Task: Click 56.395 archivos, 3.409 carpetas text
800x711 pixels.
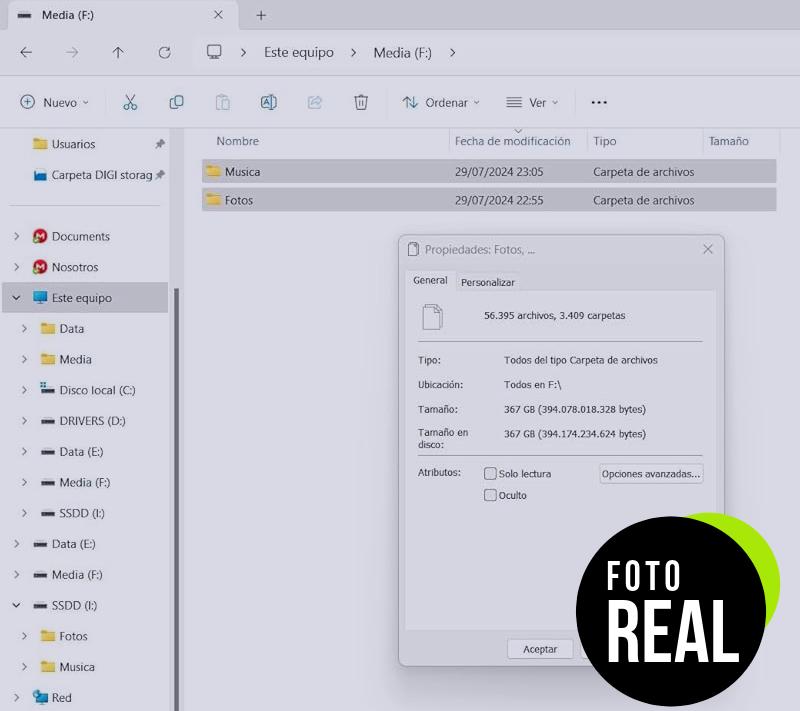Action: coord(555,315)
